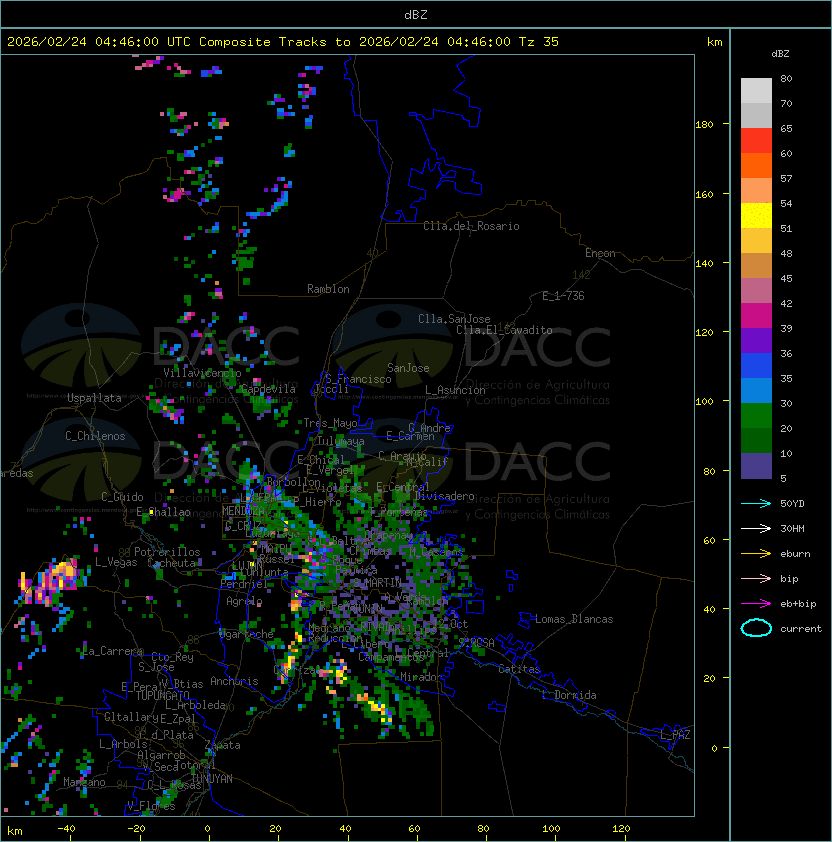This screenshot has width=832, height=842.
Task: Click the C_Guido map label
Action: (122, 497)
